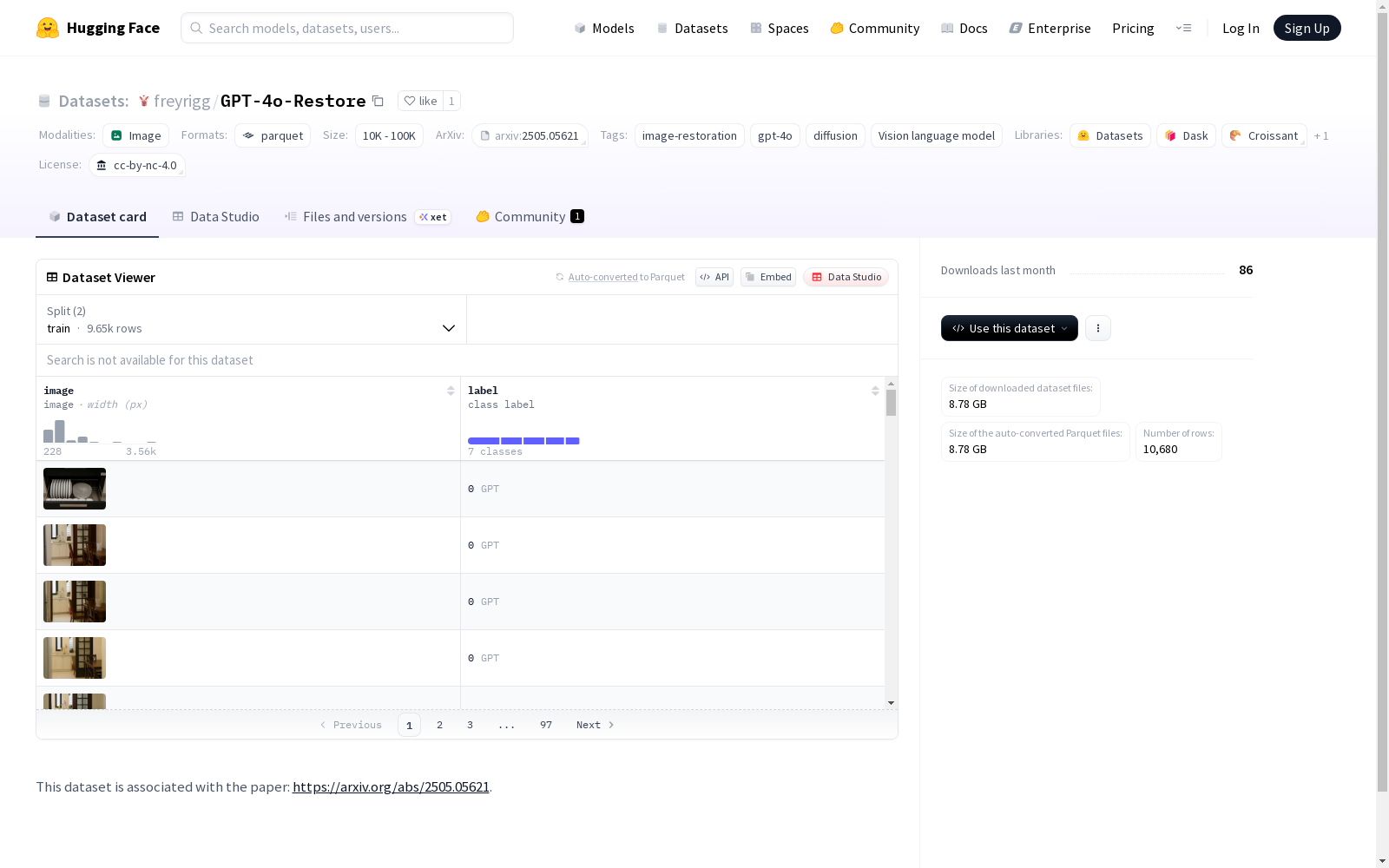Screen dimensions: 1389x868
Task: Open the freyrigg user profile link
Action: (x=181, y=102)
